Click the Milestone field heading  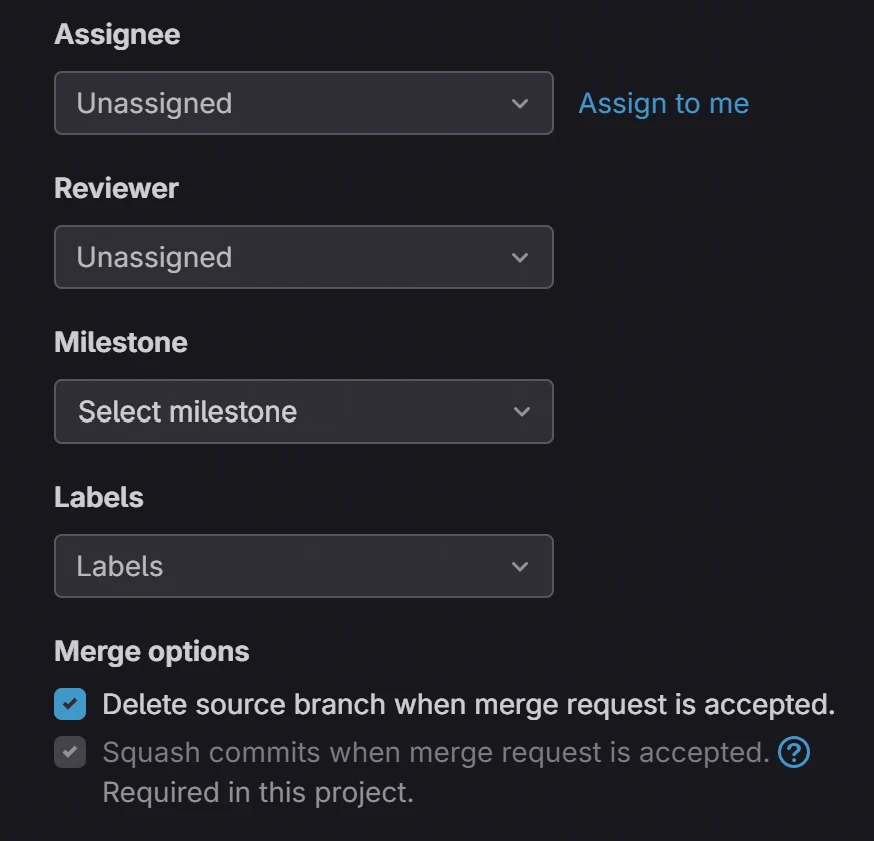pos(120,342)
